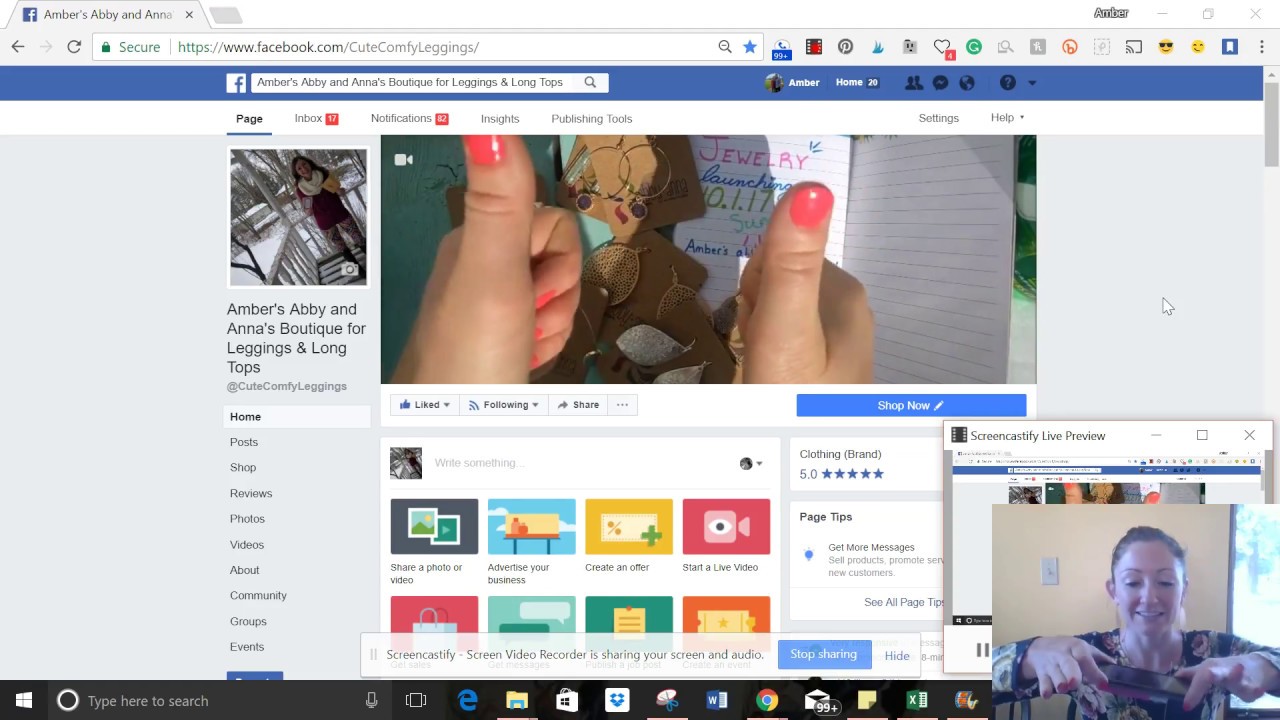Click Advertise your business tile
The height and width of the screenshot is (720, 1280).
point(531,541)
